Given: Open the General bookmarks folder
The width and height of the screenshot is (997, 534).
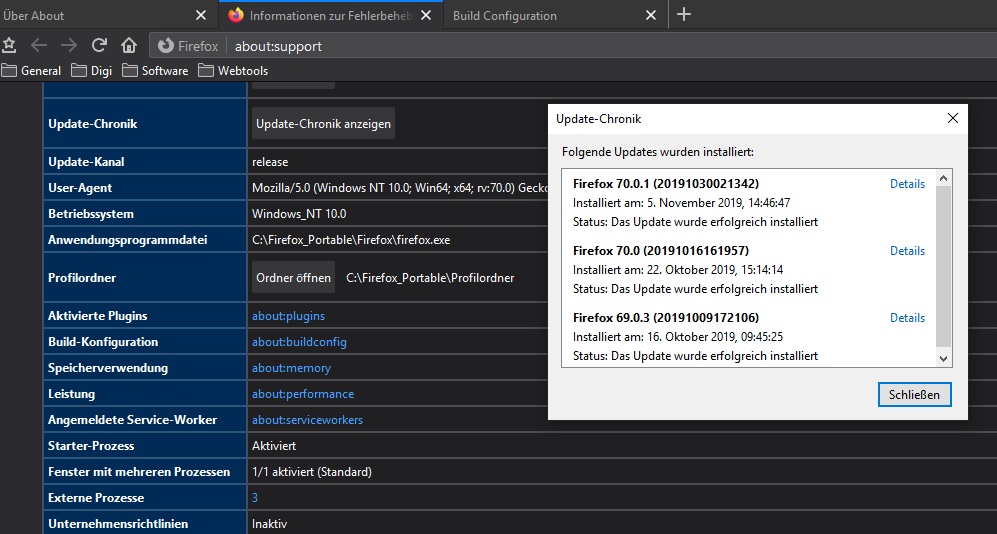Looking at the screenshot, I should [x=32, y=71].
